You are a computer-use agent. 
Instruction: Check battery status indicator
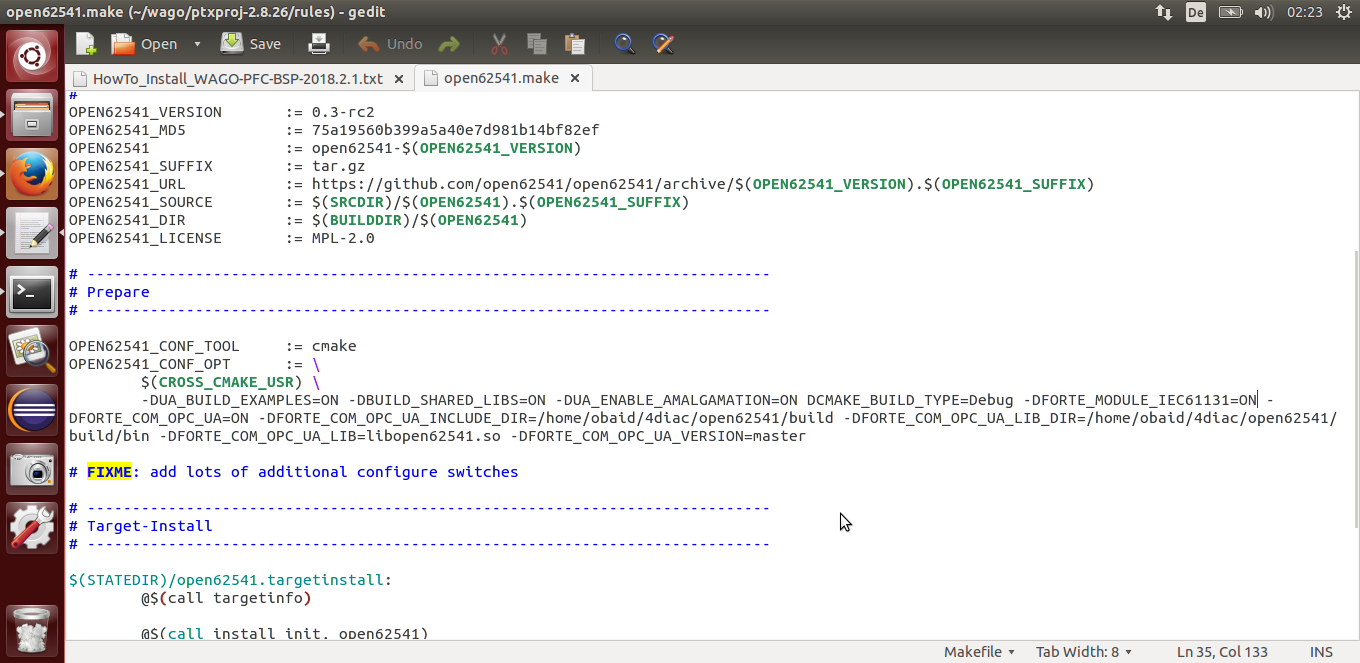pyautogui.click(x=1230, y=12)
